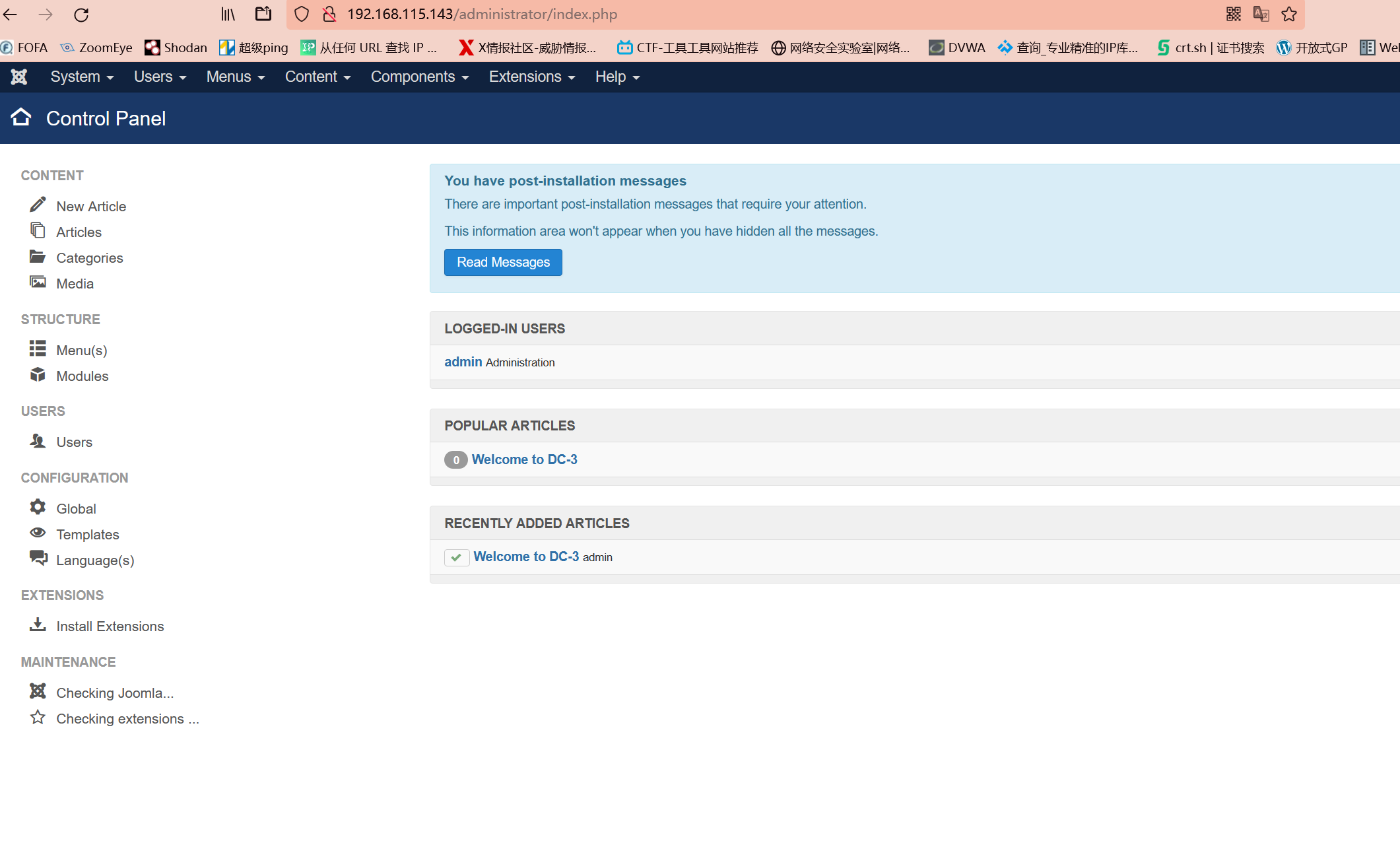
Task: Toggle the tracking protection shield icon
Action: [x=302, y=15]
